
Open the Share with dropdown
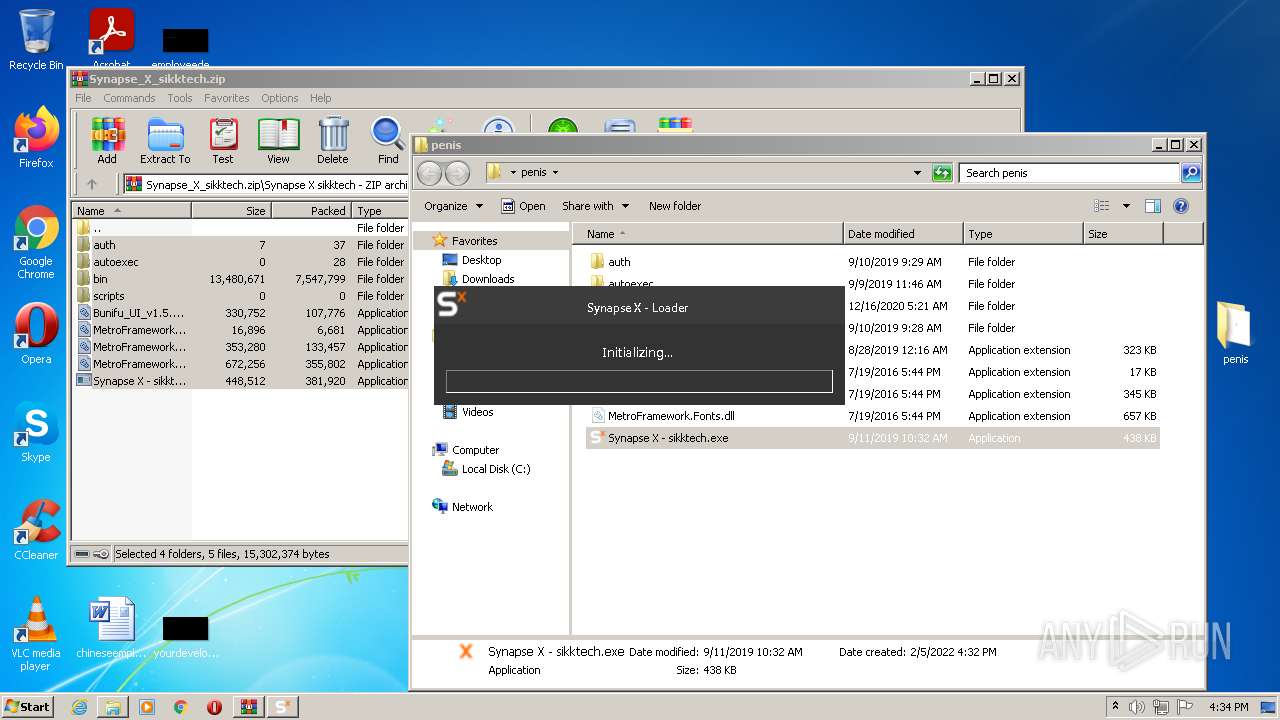click(596, 206)
